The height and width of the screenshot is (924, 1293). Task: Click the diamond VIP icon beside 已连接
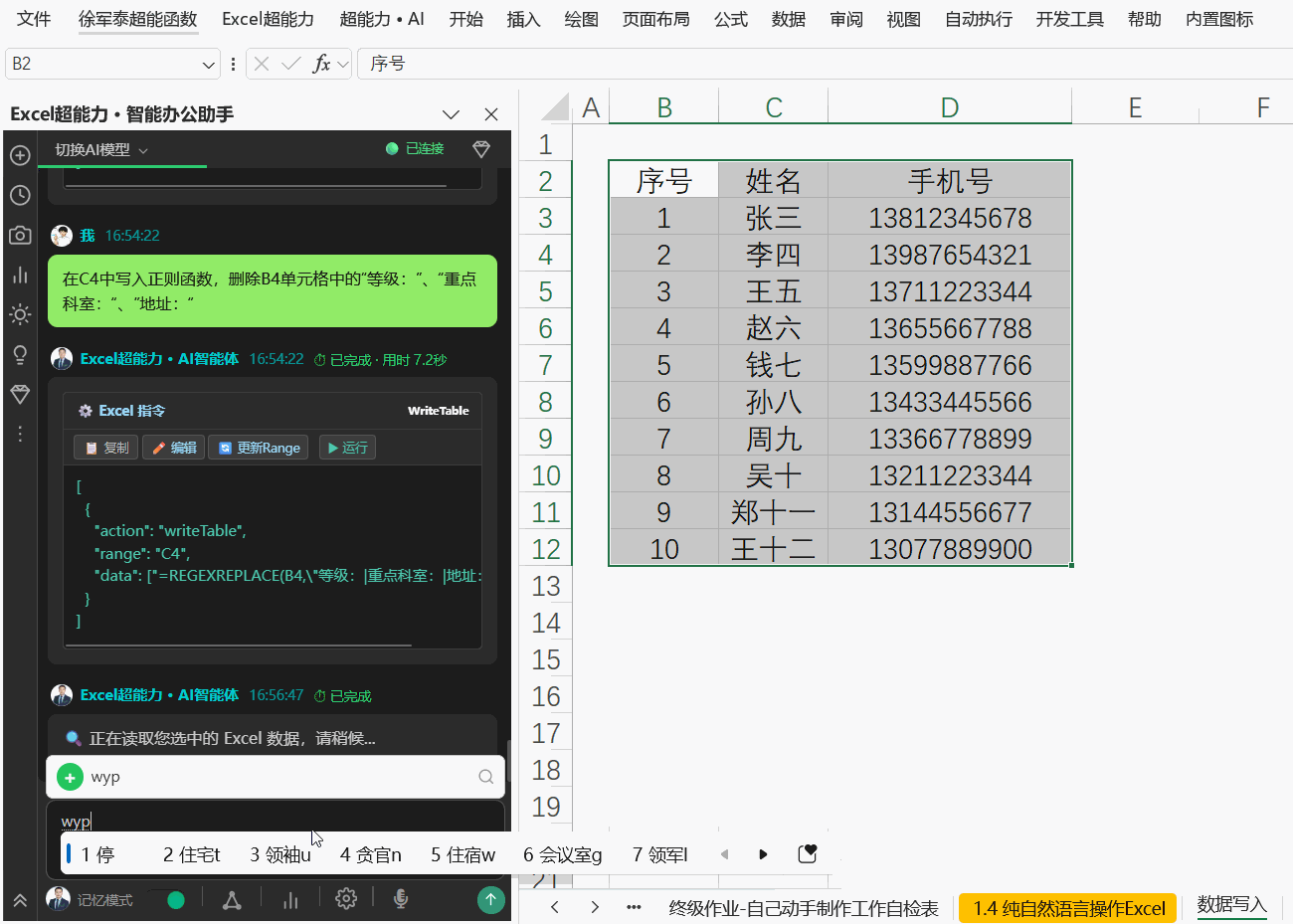click(x=481, y=149)
